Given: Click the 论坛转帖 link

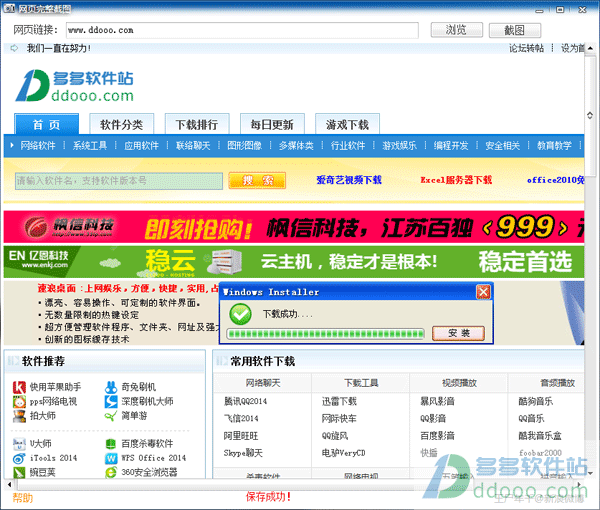Looking at the screenshot, I should click(x=526, y=48).
